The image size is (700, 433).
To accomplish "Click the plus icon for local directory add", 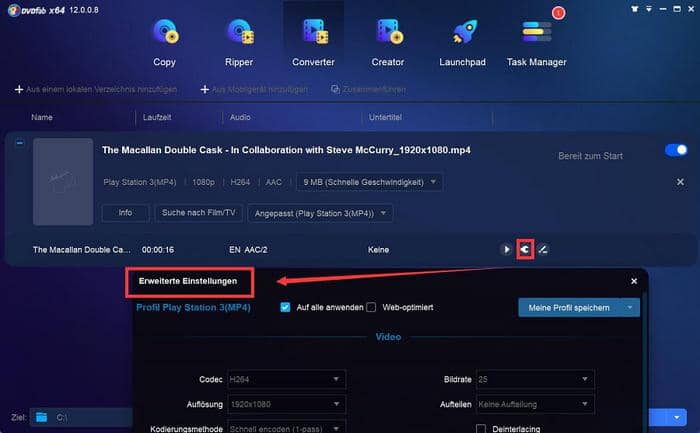I will 19,89.
